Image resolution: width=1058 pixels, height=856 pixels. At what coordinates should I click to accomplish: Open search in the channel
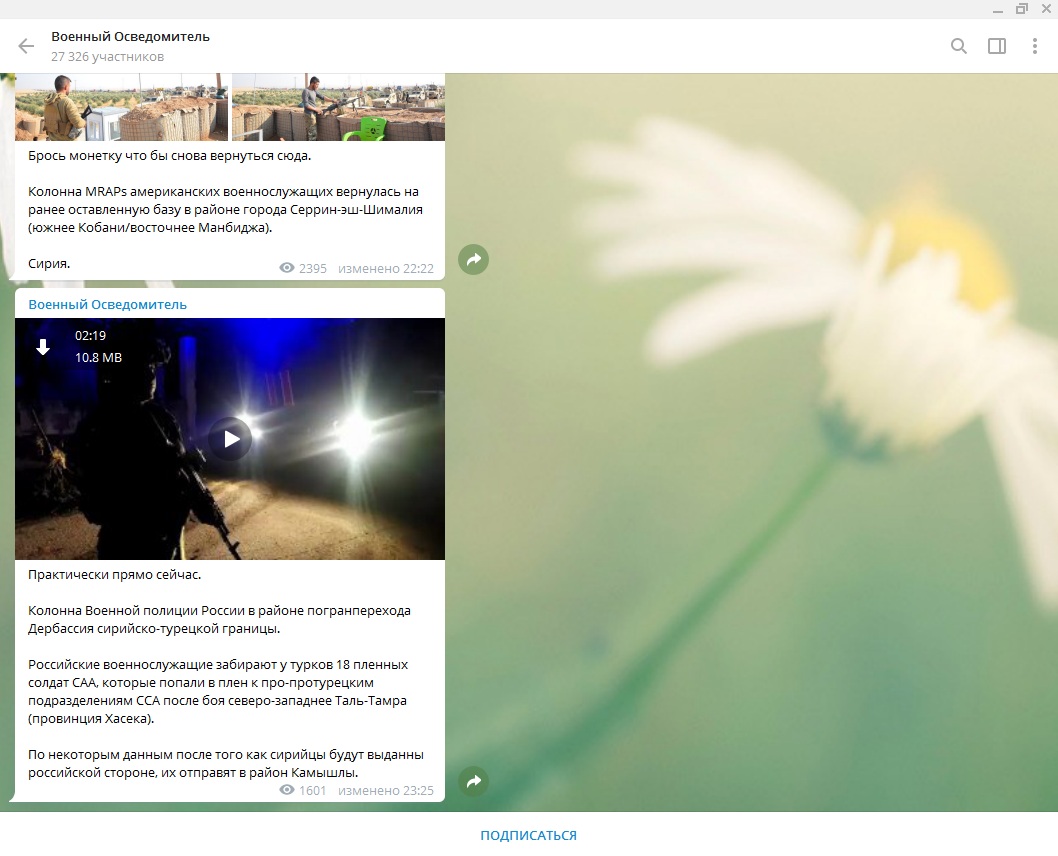click(958, 46)
